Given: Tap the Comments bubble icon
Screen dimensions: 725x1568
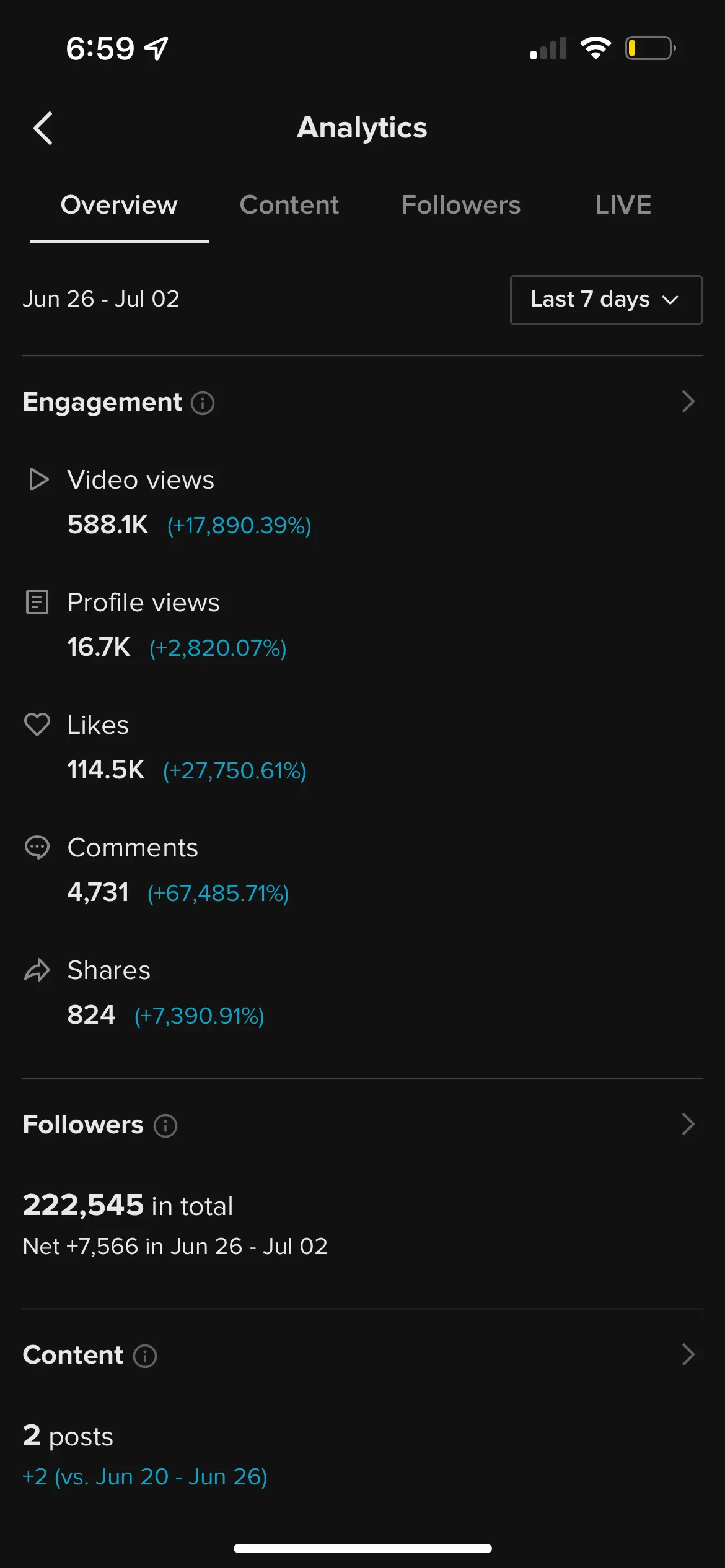Looking at the screenshot, I should point(37,847).
